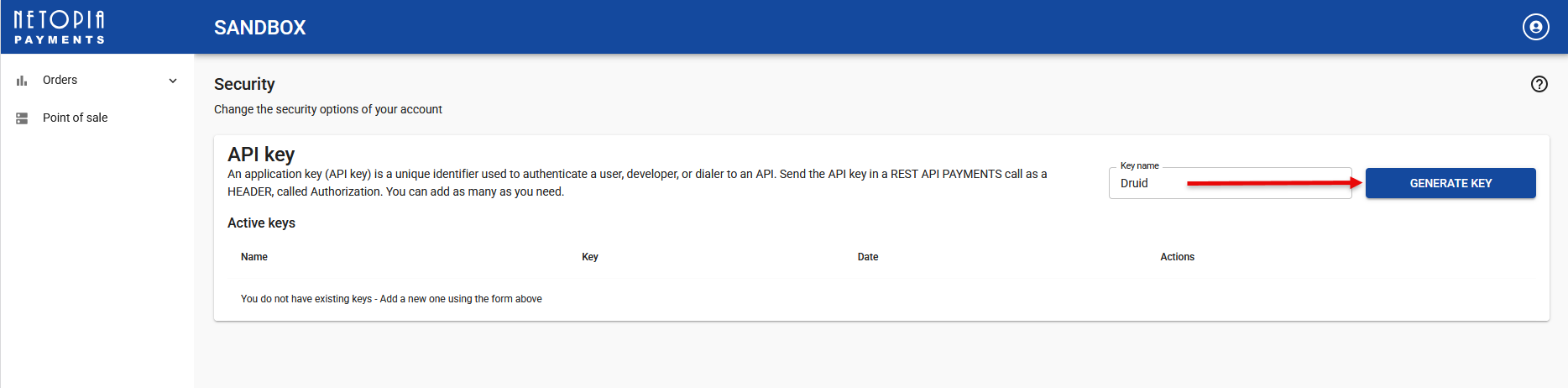Click the Date column header

pyautogui.click(x=867, y=257)
